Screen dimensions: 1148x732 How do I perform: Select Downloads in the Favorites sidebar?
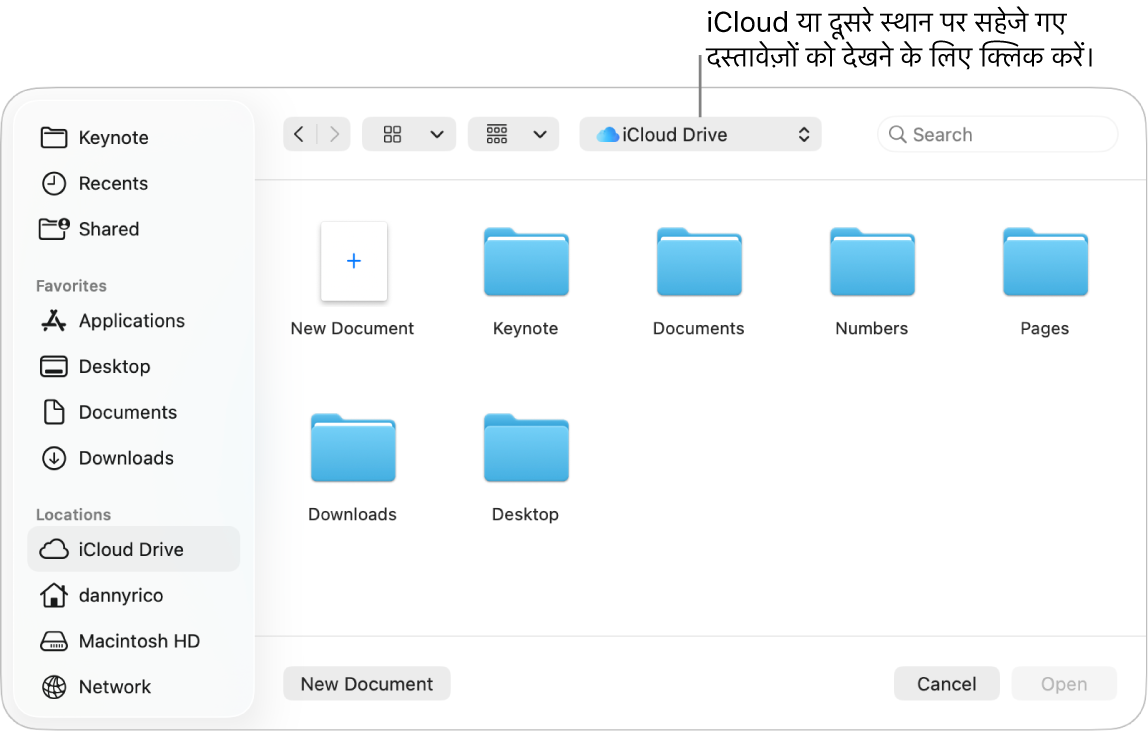click(107, 458)
